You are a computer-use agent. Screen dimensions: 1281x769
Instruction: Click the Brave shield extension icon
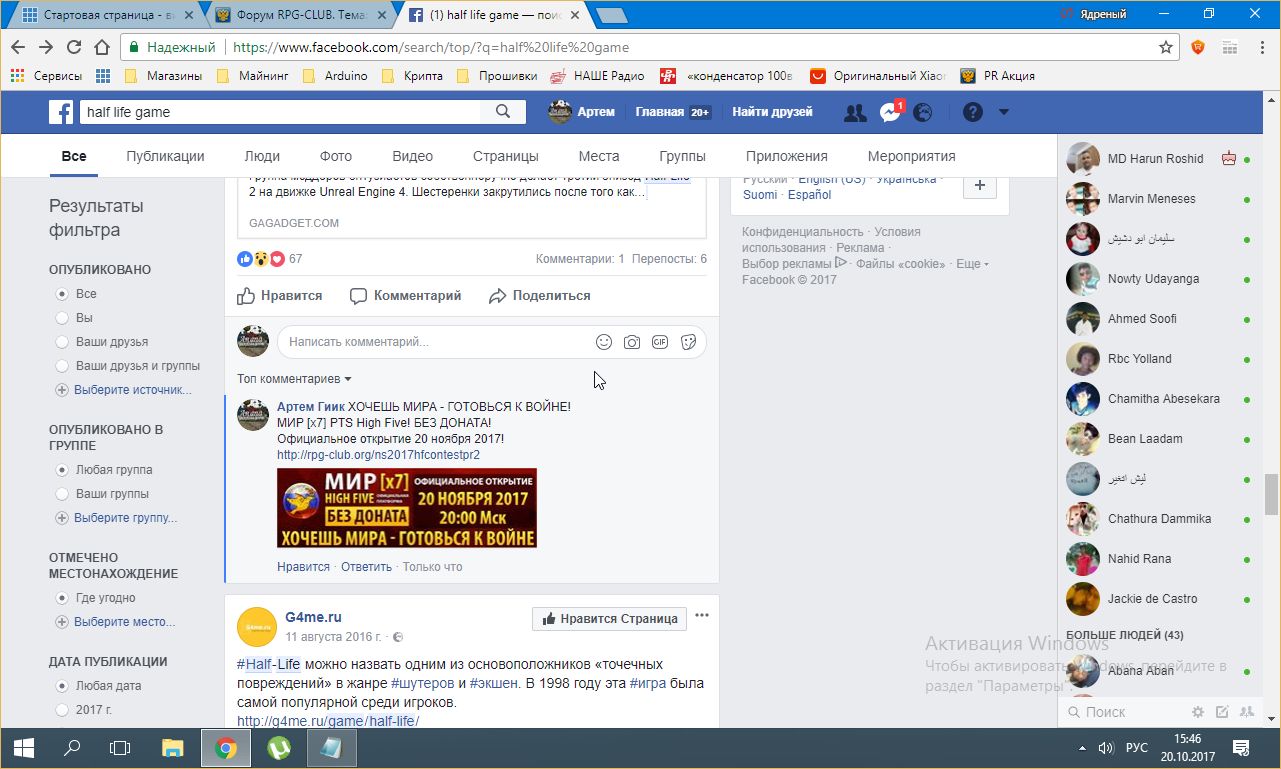(1198, 47)
